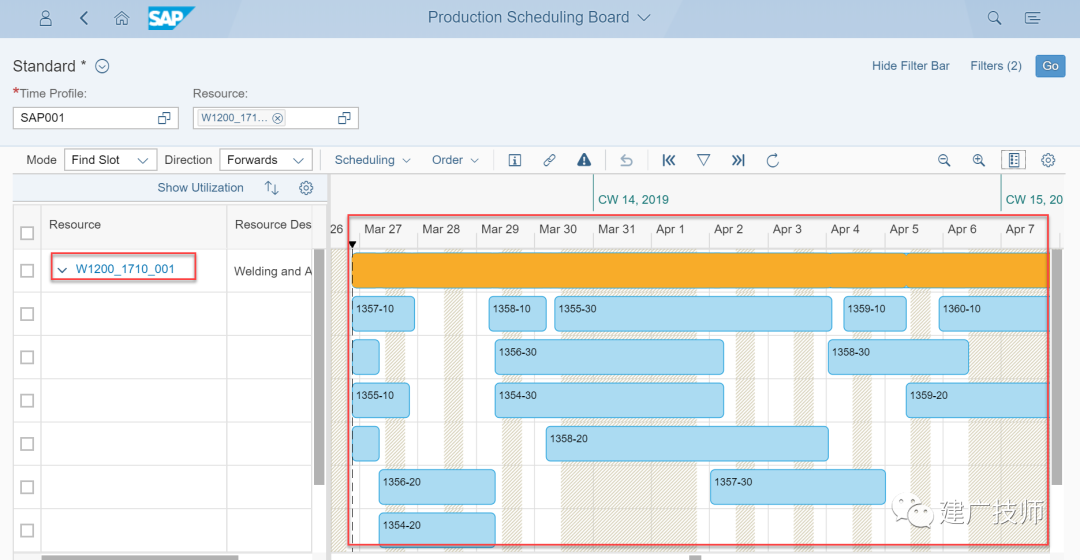The height and width of the screenshot is (560, 1080).
Task: Select operation bar 1357-10
Action: pos(383,313)
